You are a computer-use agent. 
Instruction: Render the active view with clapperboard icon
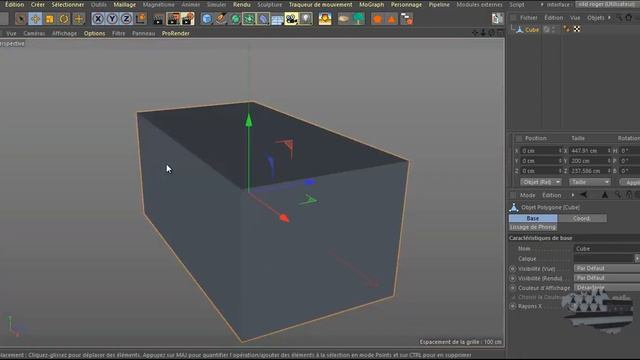tap(158, 19)
